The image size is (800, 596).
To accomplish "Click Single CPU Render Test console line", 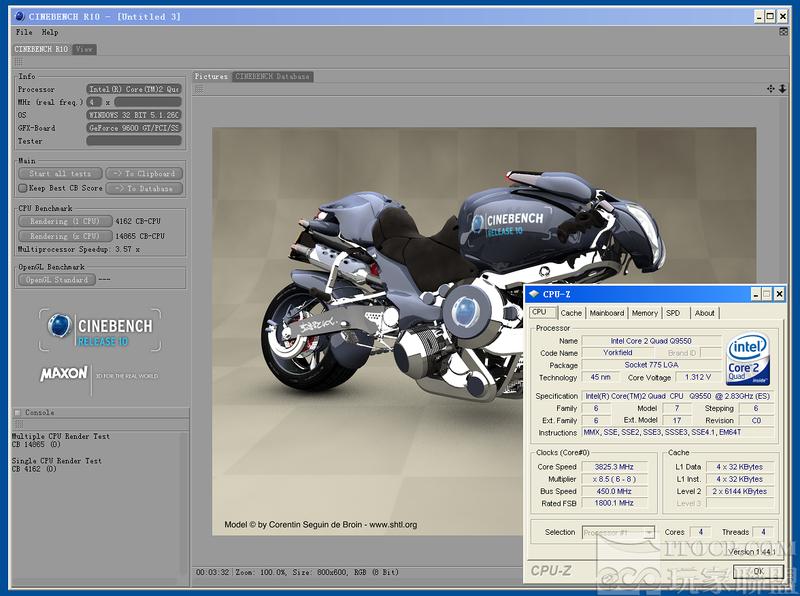I will tap(57, 461).
